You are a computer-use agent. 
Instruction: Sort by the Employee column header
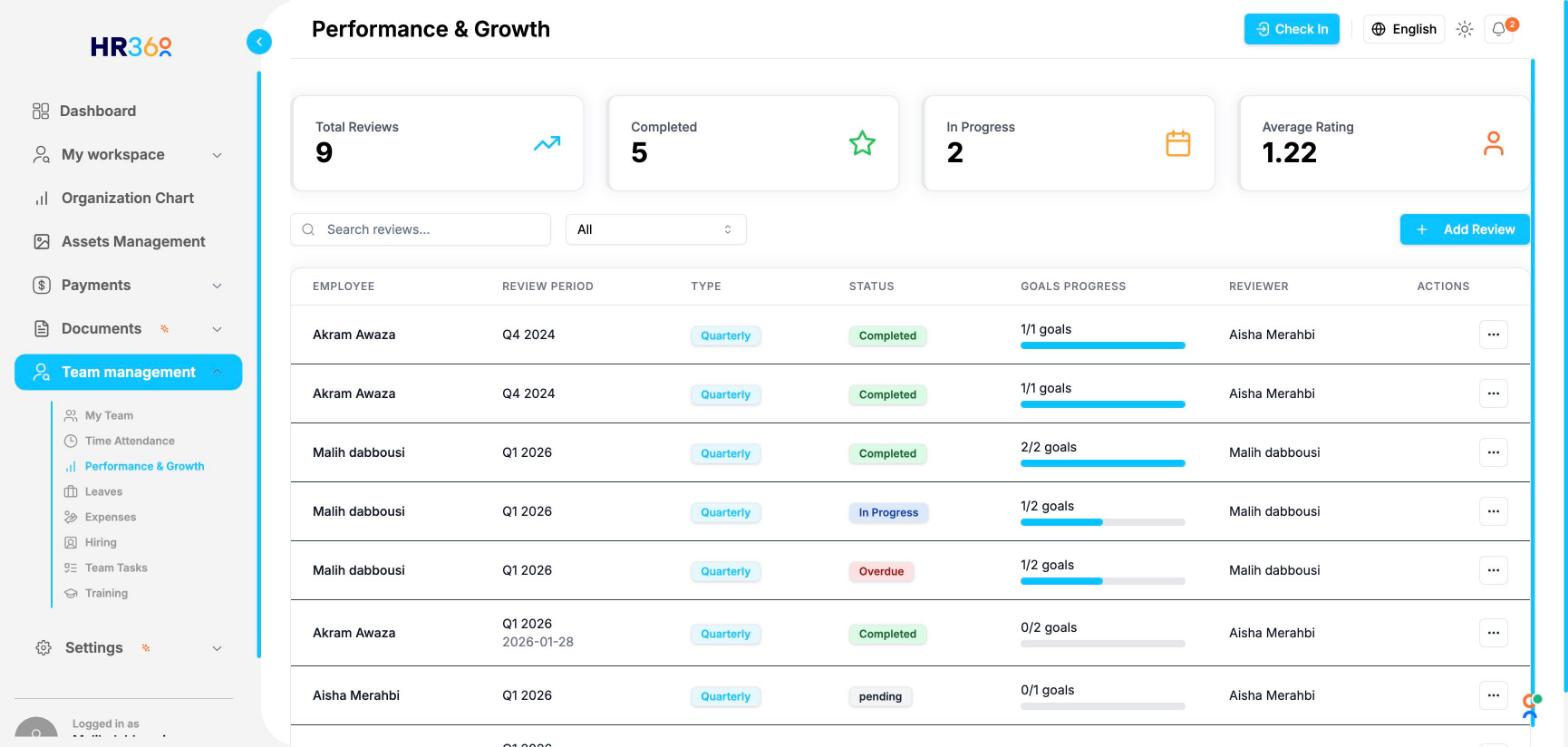point(343,286)
